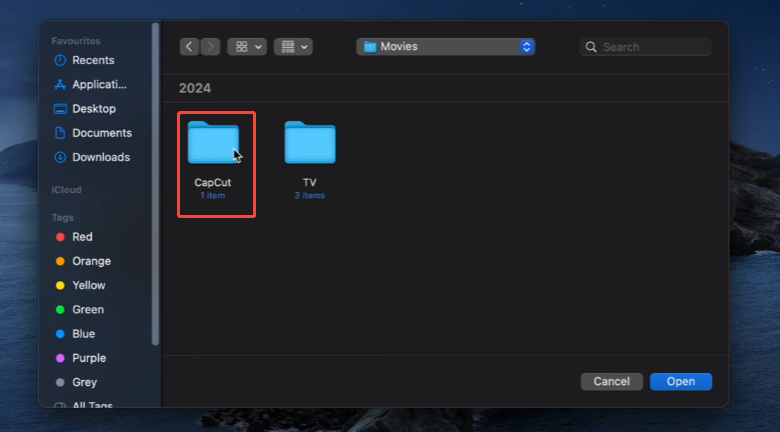Screen dimensions: 780x432
Task: Click the Purple tag label
Action: pyautogui.click(x=89, y=358)
